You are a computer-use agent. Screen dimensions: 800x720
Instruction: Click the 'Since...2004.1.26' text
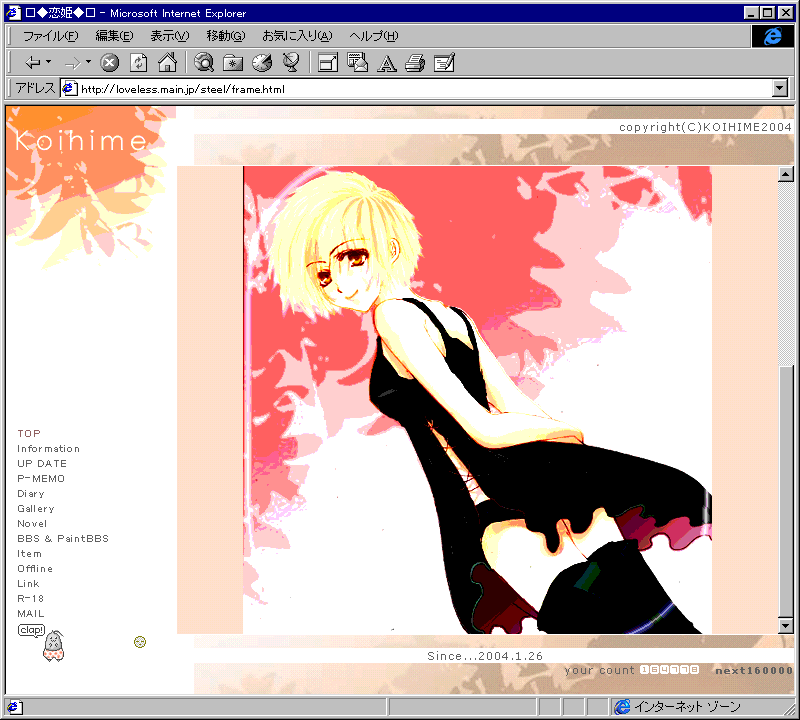[x=485, y=656]
